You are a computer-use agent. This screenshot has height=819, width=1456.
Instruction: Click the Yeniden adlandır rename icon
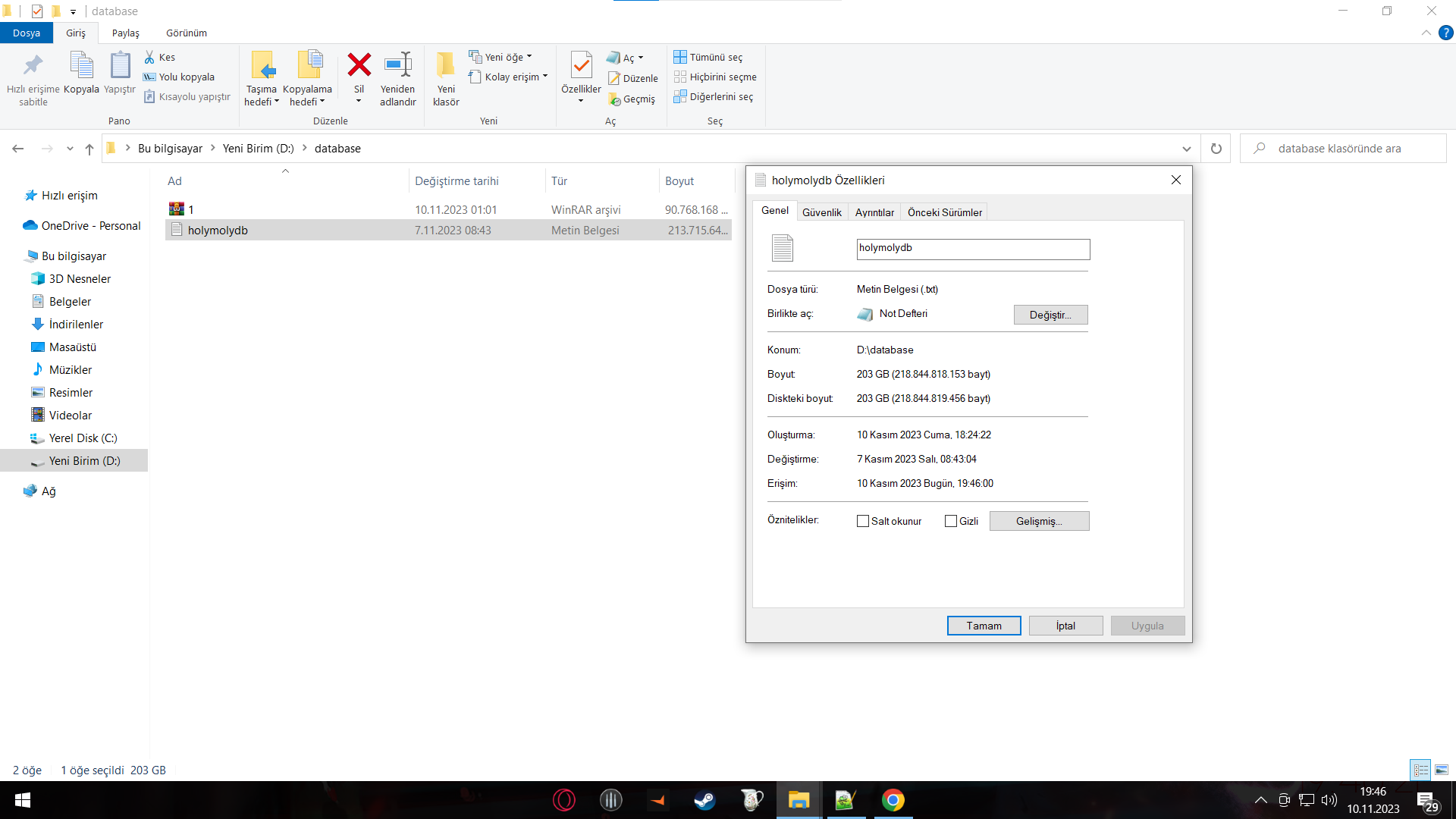click(x=397, y=65)
